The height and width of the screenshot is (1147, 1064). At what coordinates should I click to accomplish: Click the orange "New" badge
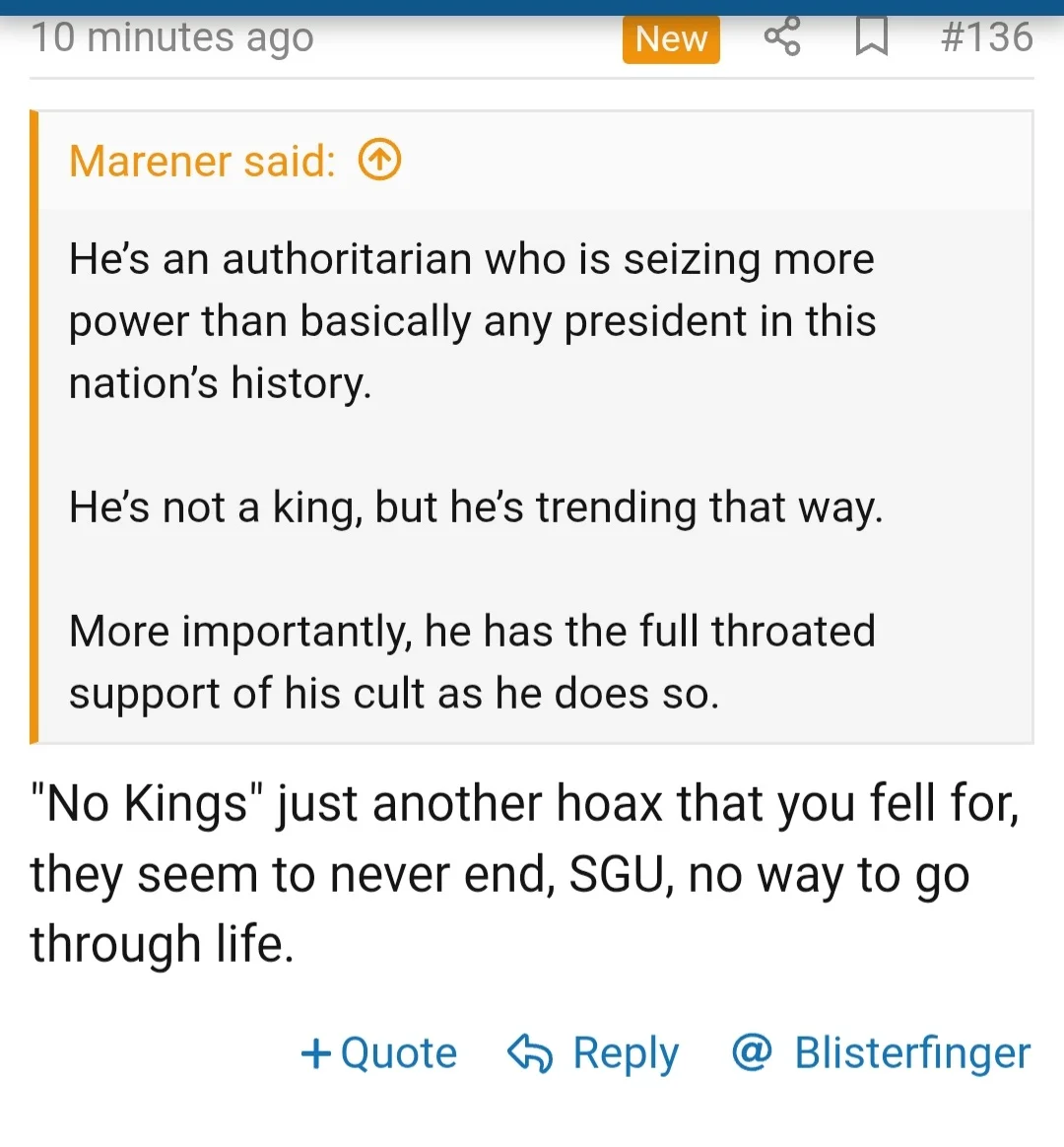(671, 39)
